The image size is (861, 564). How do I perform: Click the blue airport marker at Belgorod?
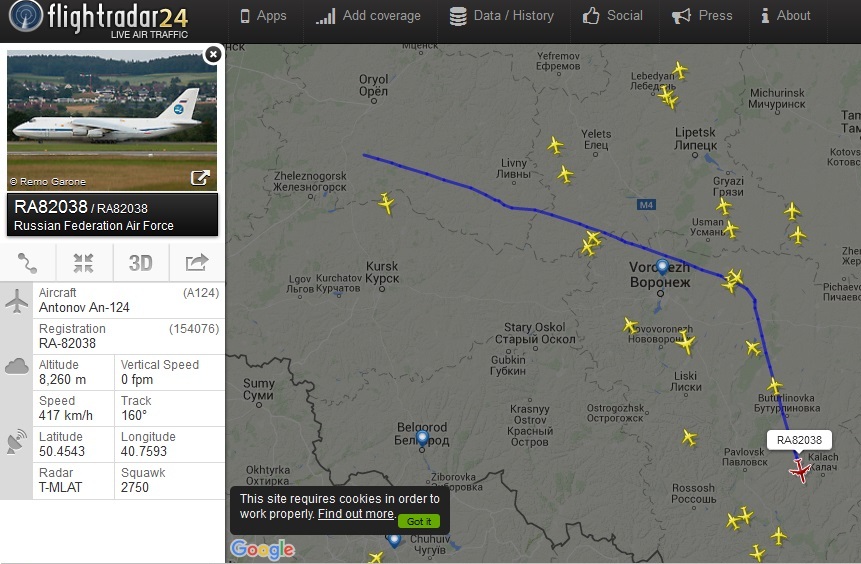[x=422, y=438]
